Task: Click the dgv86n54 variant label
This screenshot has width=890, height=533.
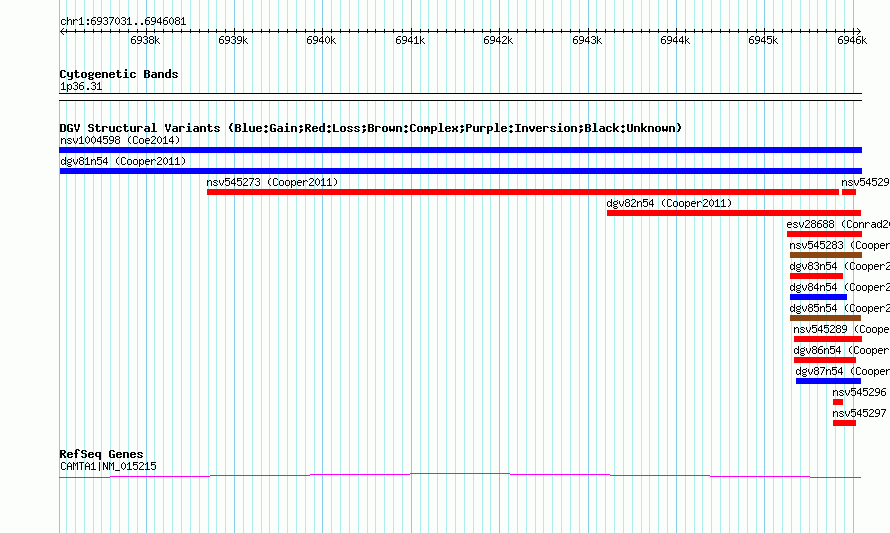Action: 841,350
